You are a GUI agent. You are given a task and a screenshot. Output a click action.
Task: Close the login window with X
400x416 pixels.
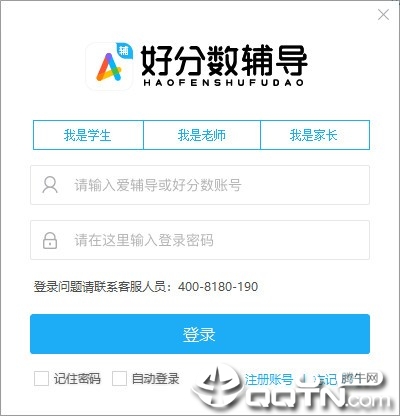(383, 15)
